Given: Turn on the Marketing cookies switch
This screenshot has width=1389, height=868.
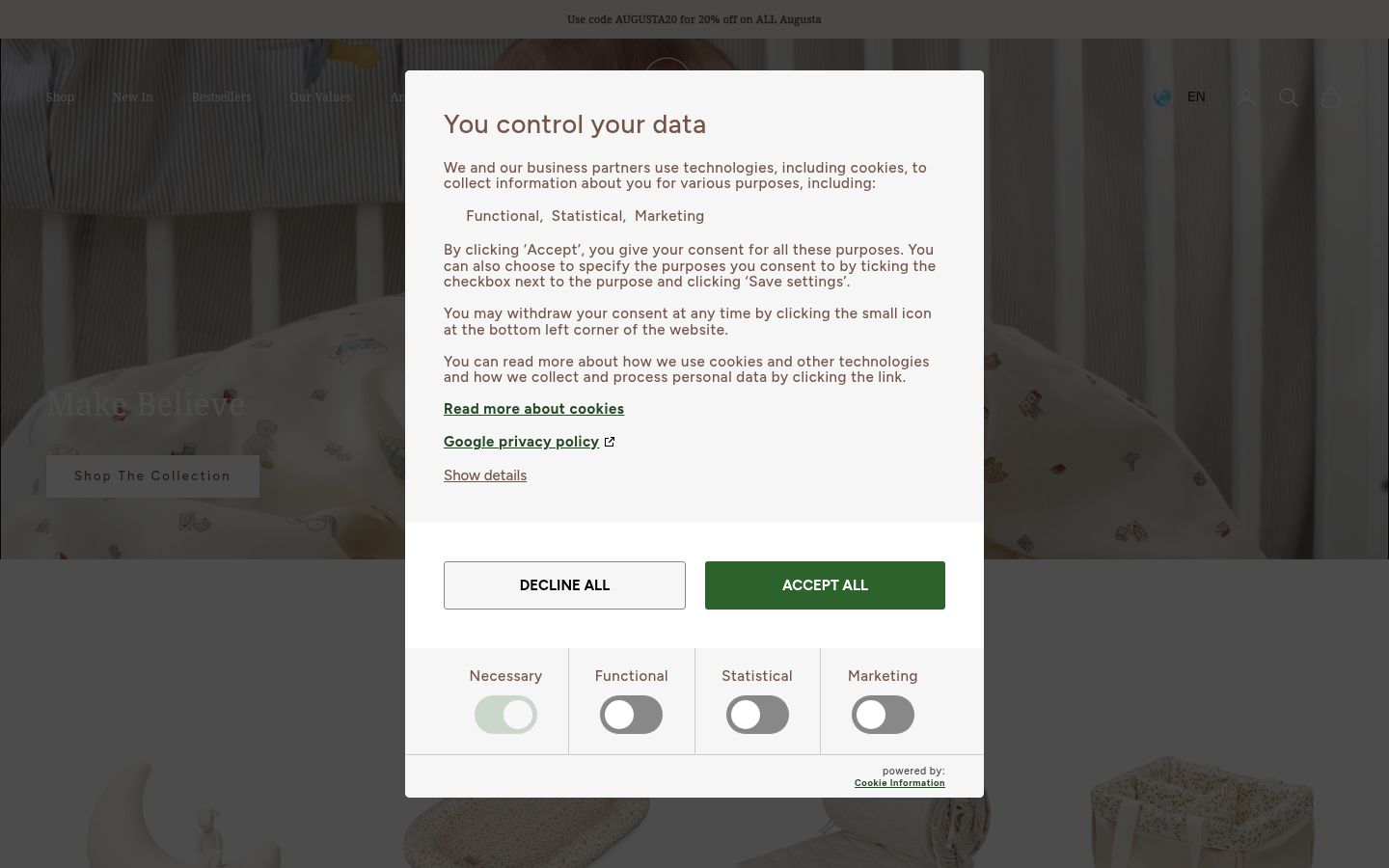Looking at the screenshot, I should coord(883,715).
